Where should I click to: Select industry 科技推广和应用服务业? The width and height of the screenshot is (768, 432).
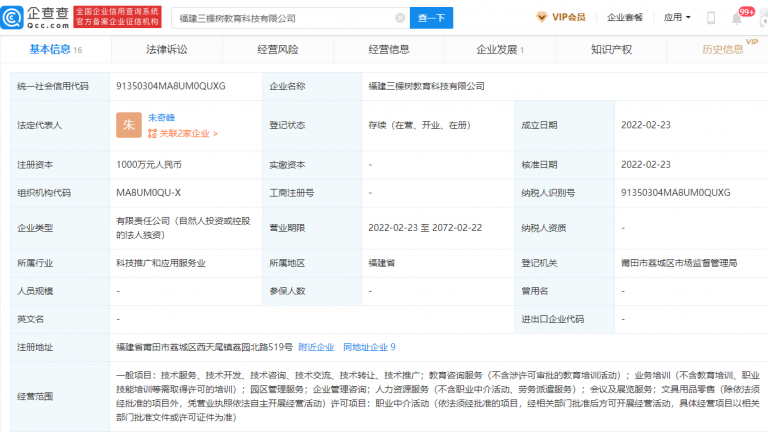pyautogui.click(x=161, y=263)
